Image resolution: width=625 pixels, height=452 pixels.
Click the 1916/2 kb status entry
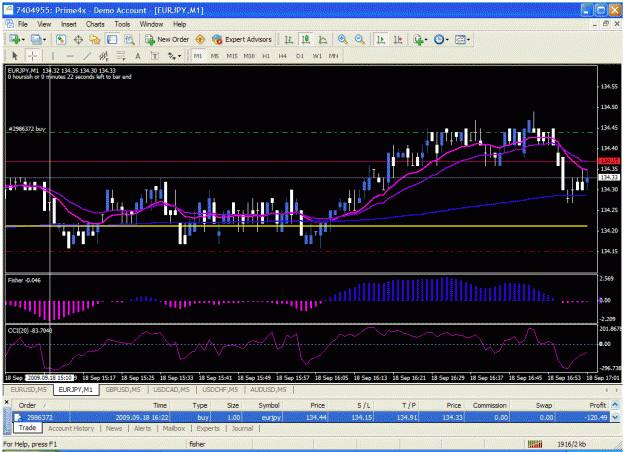572,444
